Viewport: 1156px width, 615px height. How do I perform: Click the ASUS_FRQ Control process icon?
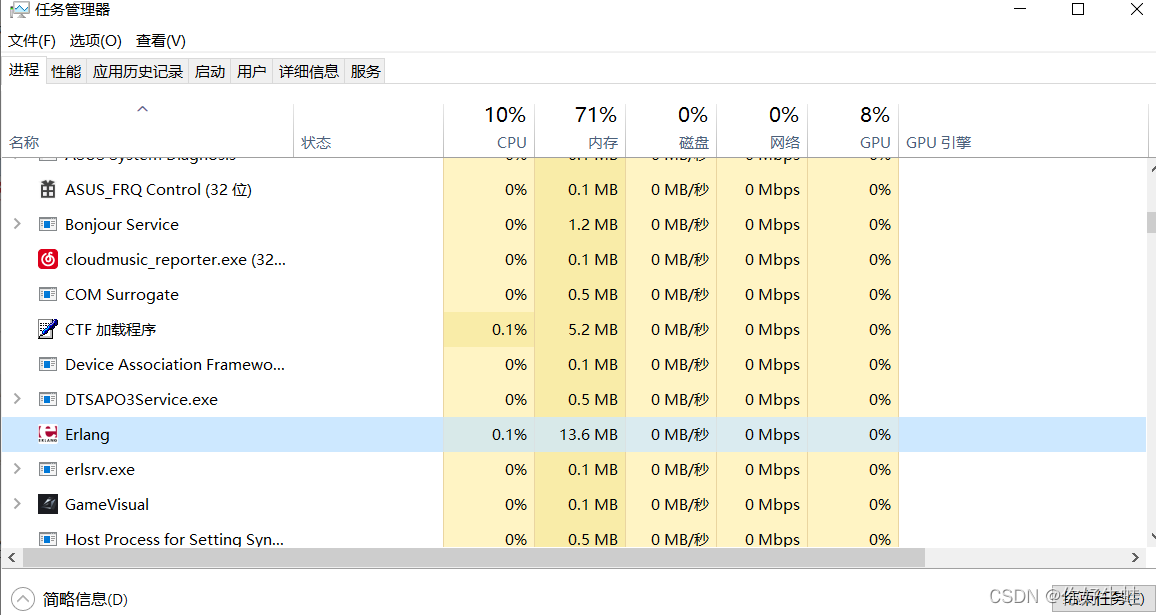[x=48, y=190]
